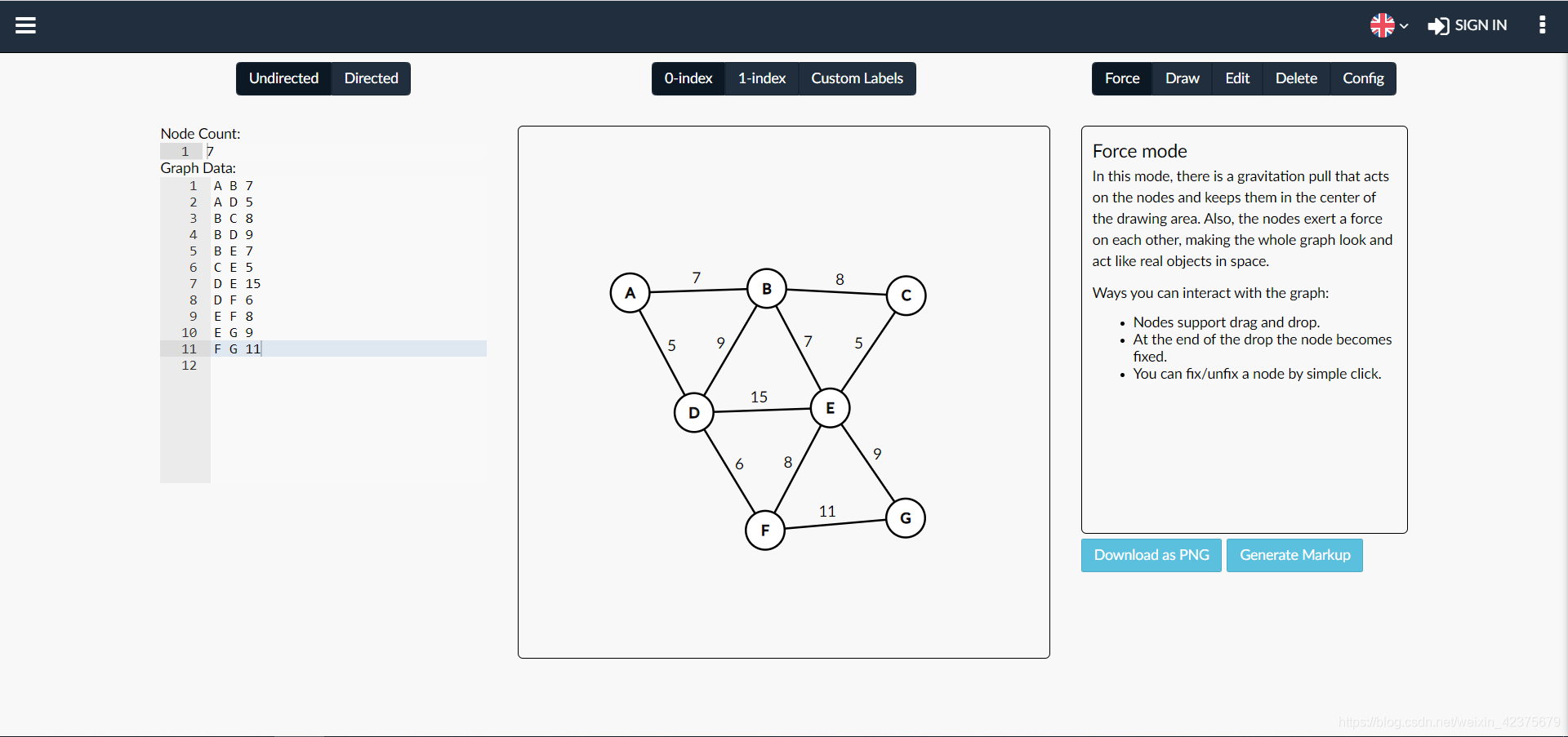Switch to 0-index labeling

688,78
